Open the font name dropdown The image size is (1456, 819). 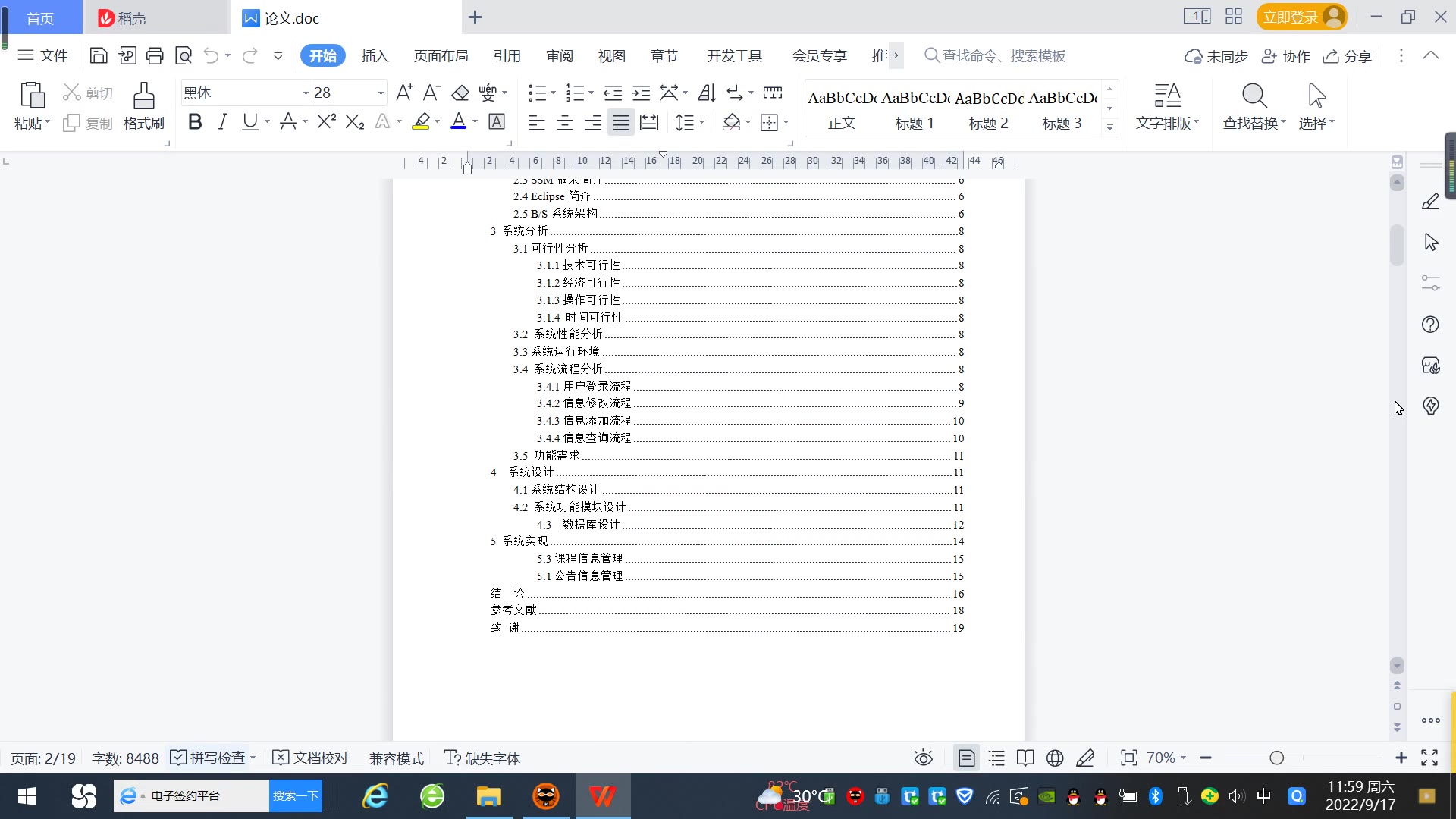306,93
